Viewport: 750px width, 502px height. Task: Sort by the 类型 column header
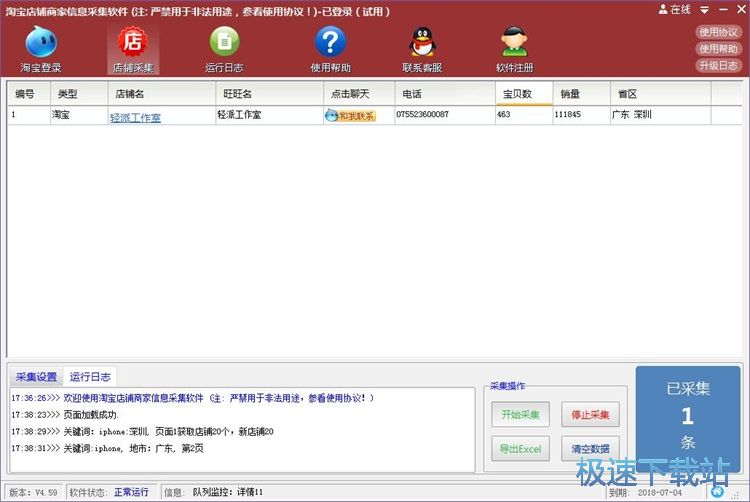click(x=79, y=94)
